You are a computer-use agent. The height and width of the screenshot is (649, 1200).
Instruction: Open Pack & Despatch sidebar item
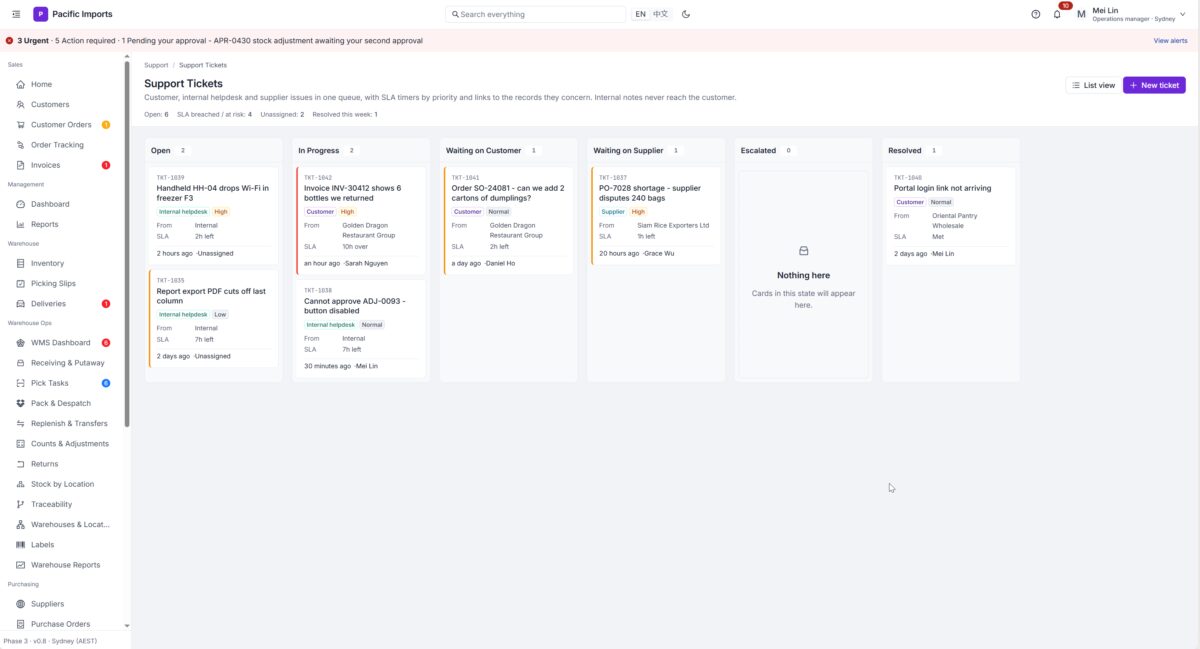[64, 403]
